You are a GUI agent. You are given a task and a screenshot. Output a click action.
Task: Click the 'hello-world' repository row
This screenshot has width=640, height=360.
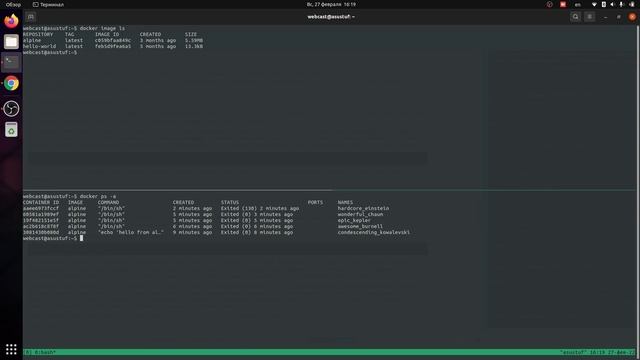[x=113, y=47]
